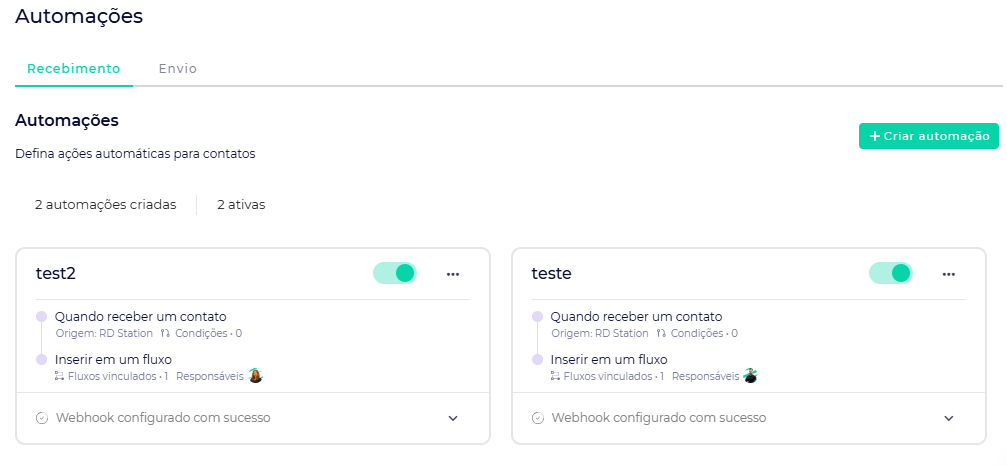Open three-dot menu on teste card
Image resolution: width=1007 pixels, height=465 pixels.
click(949, 273)
